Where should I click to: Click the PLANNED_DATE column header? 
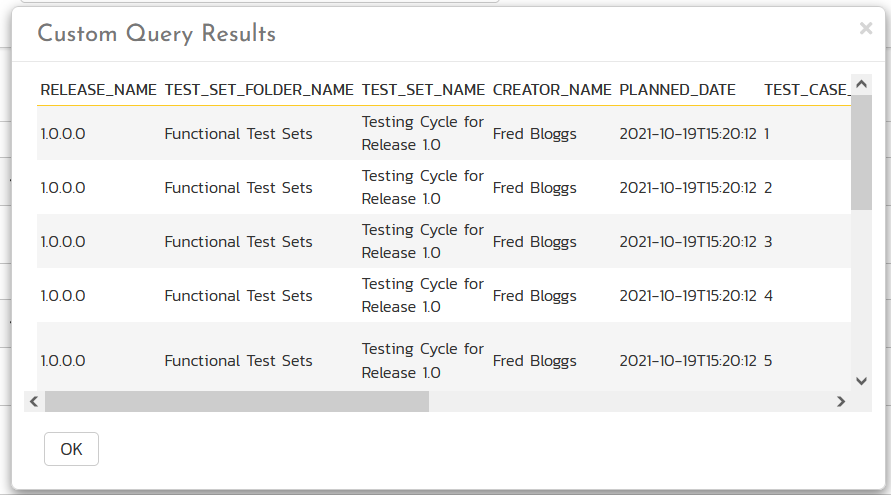(677, 90)
